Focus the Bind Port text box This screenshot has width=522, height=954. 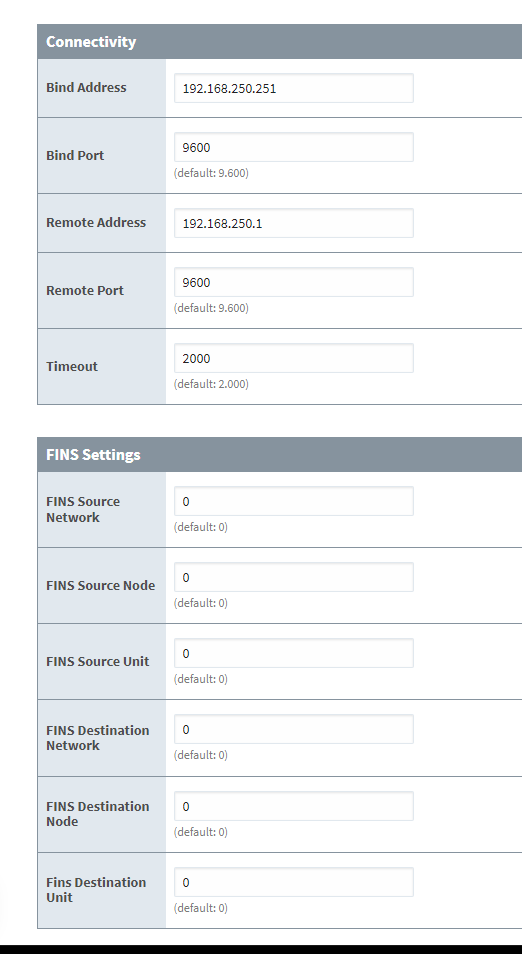pyautogui.click(x=294, y=147)
